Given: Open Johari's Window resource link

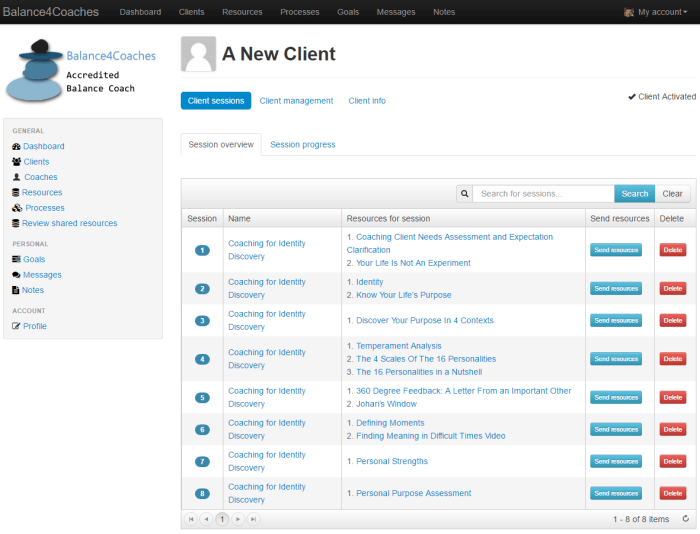Looking at the screenshot, I should point(387,404).
